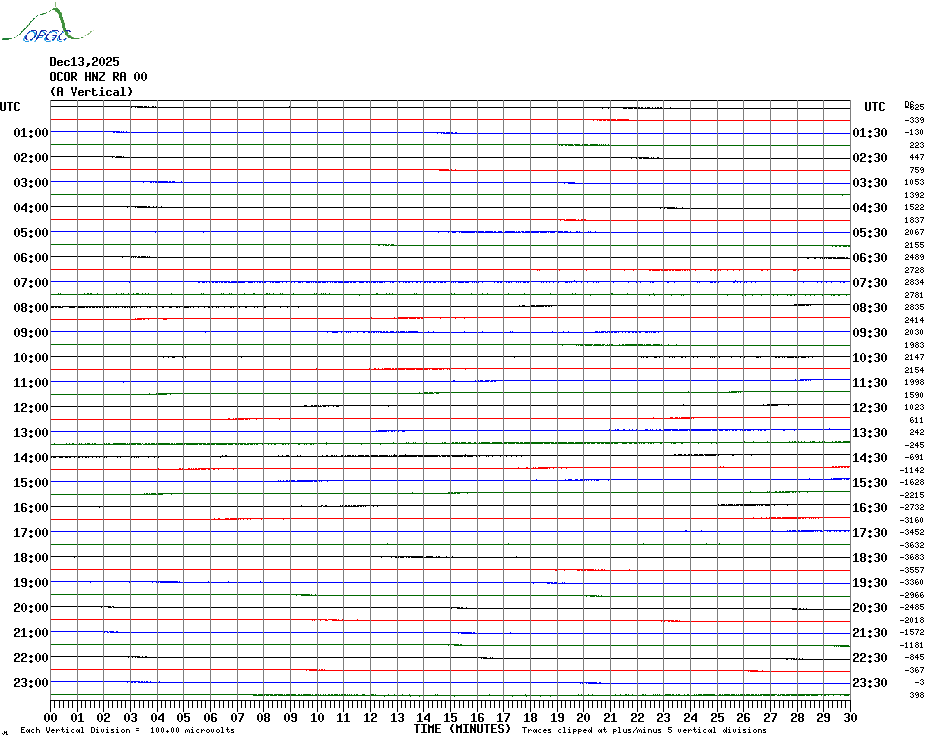Click the 07:00 hour label
The height and width of the screenshot is (744, 930).
pos(31,282)
